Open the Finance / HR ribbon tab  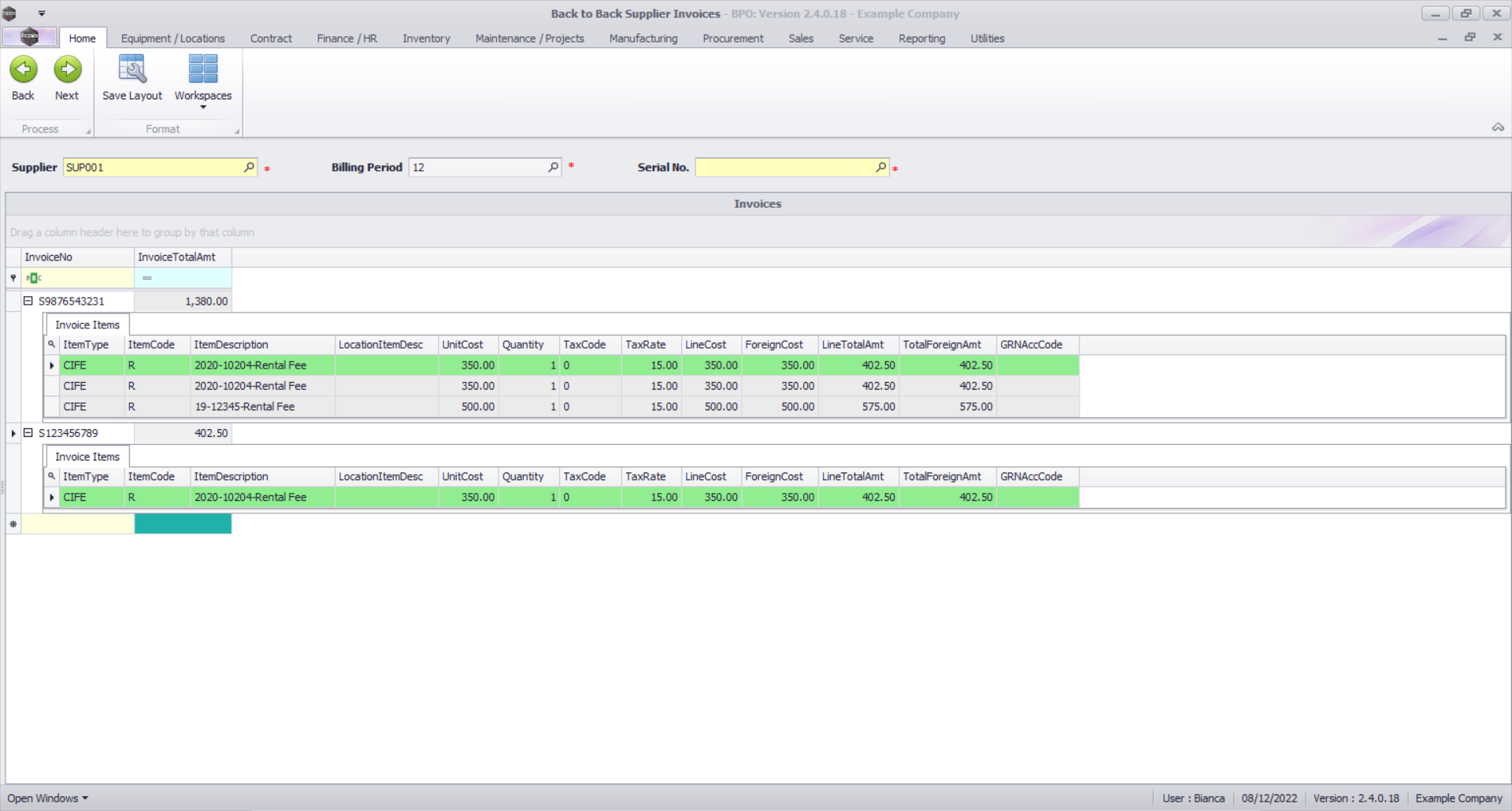(x=347, y=38)
